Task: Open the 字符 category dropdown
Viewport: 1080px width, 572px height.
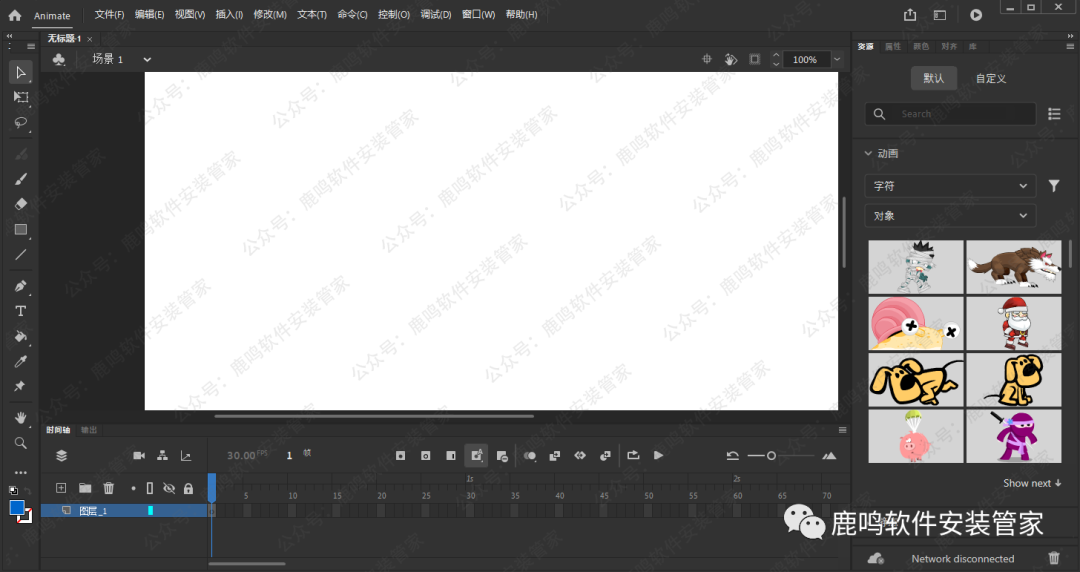Action: click(950, 186)
